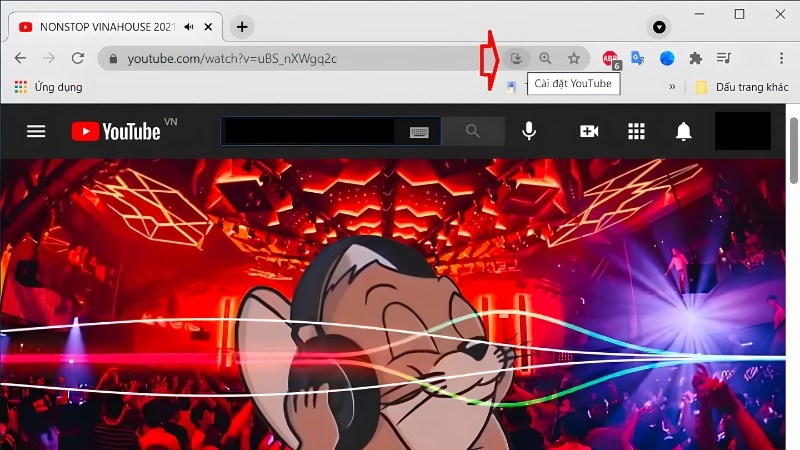
Task: Click the video player to pause
Action: click(x=393, y=304)
